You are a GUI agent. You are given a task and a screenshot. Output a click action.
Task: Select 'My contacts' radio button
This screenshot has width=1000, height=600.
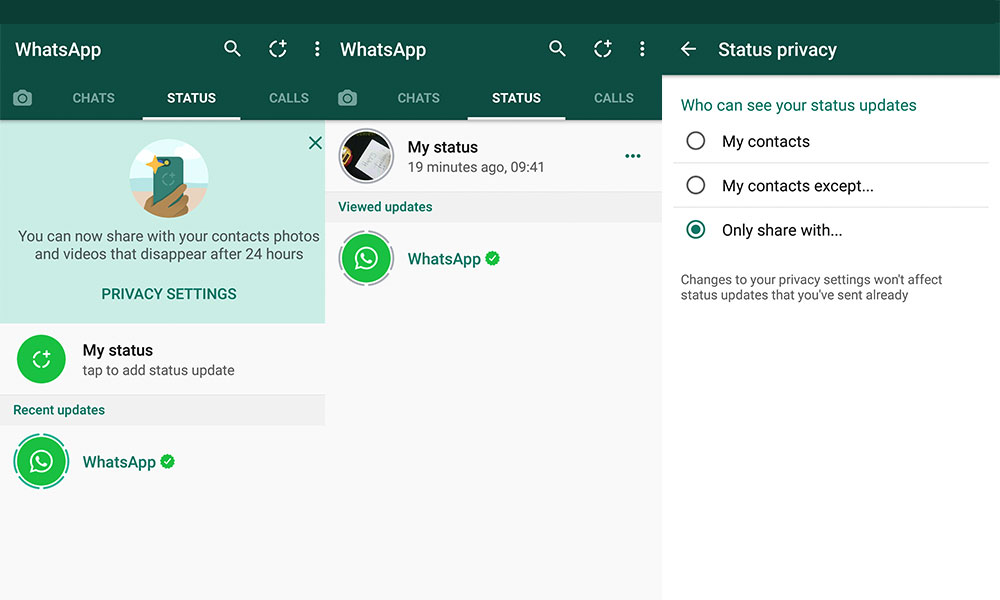coord(696,140)
